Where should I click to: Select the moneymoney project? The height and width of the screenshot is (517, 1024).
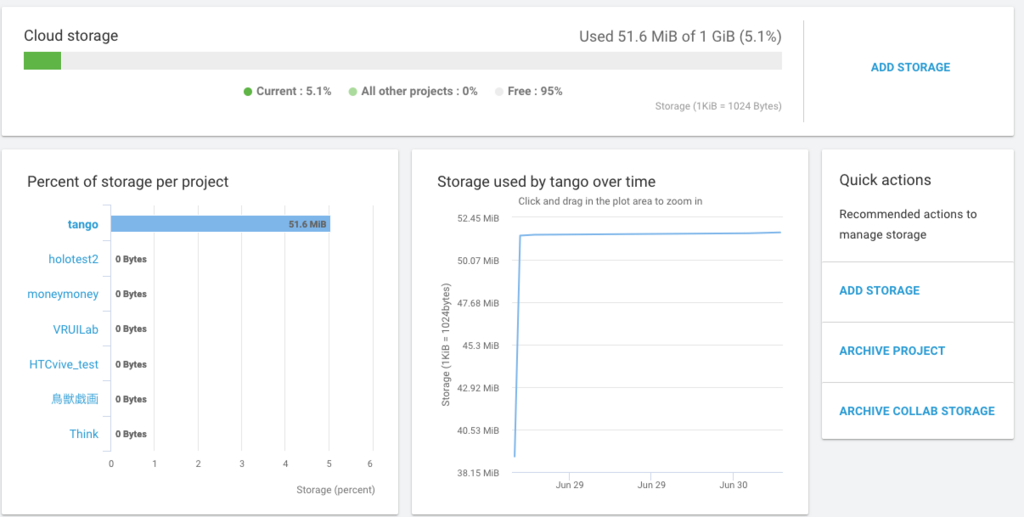[63, 294]
